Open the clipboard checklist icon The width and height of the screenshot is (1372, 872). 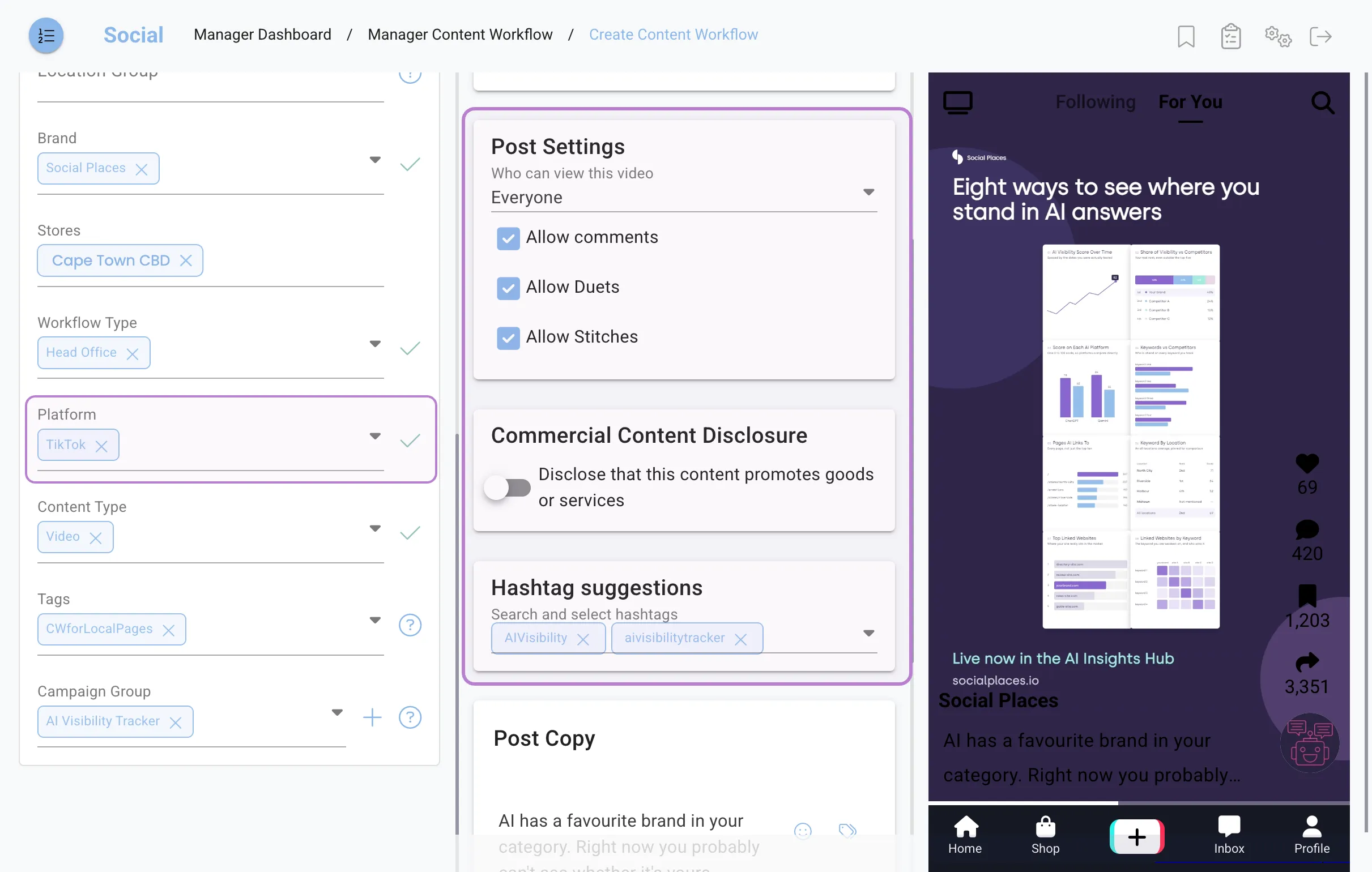point(1231,36)
